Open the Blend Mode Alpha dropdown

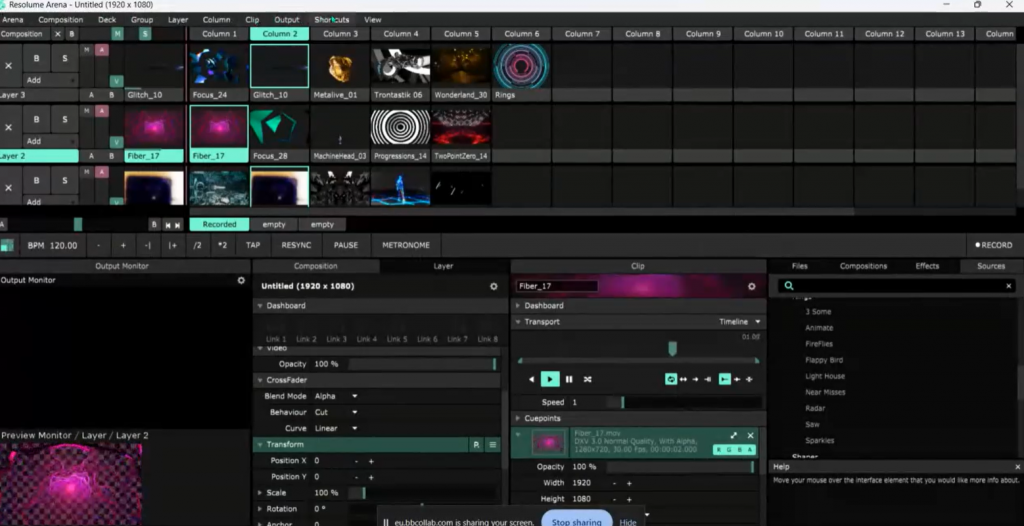click(336, 396)
